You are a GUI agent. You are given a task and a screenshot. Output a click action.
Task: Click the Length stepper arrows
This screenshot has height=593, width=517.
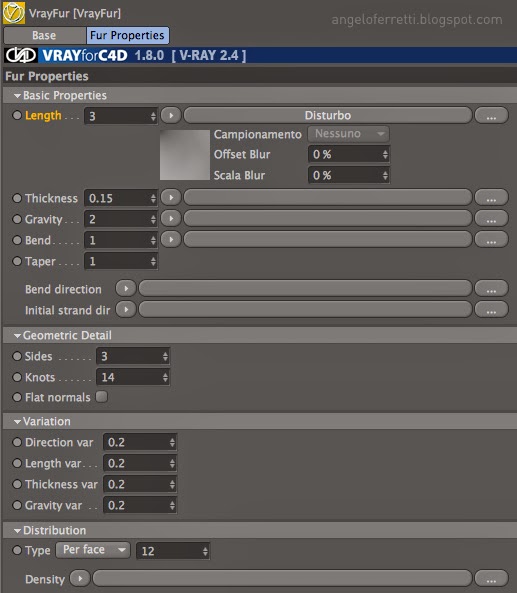pyautogui.click(x=153, y=116)
